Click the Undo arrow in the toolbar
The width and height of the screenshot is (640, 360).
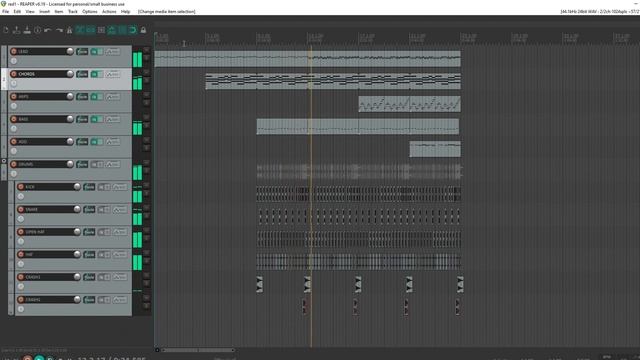(x=48, y=30)
